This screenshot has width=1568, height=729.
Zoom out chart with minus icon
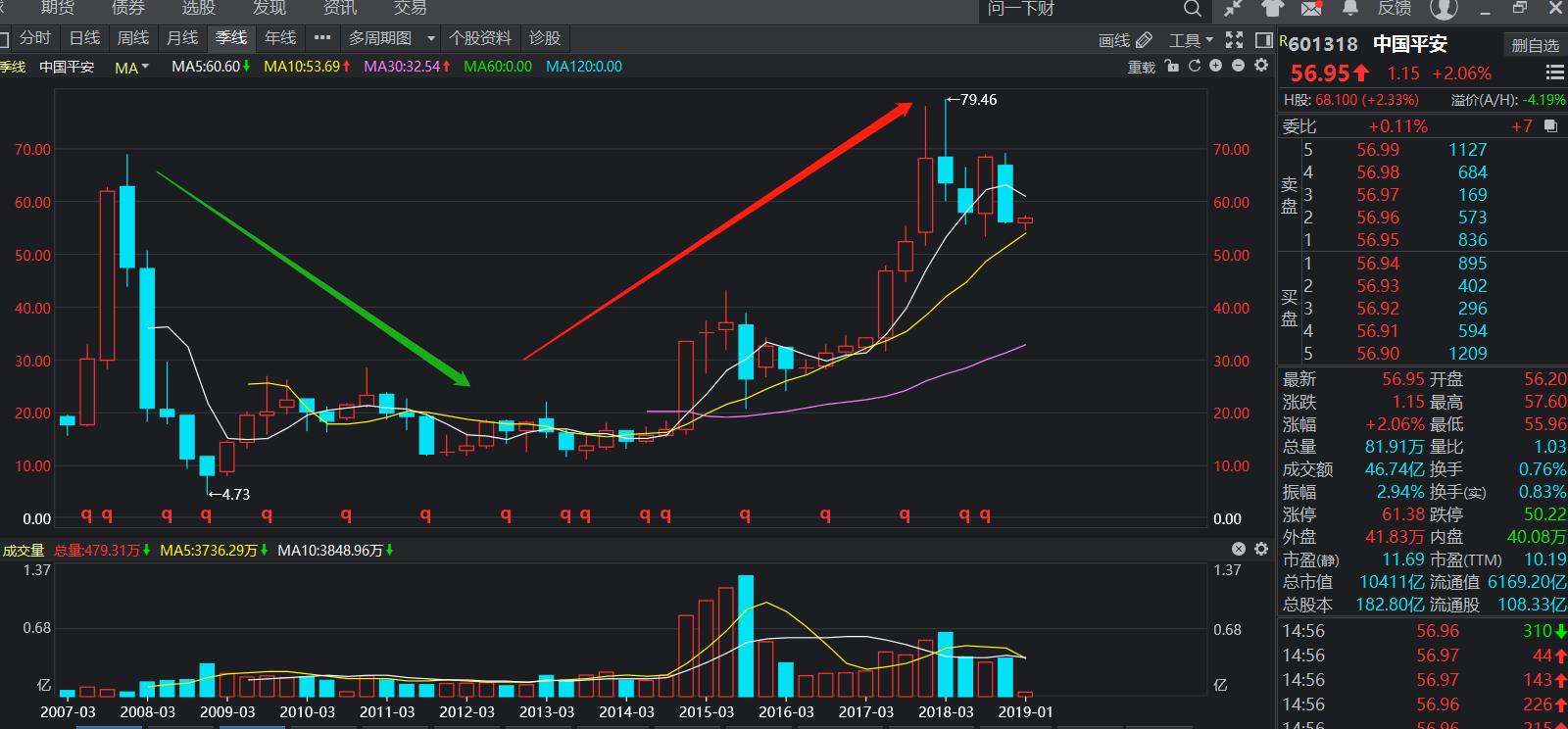tap(1238, 66)
